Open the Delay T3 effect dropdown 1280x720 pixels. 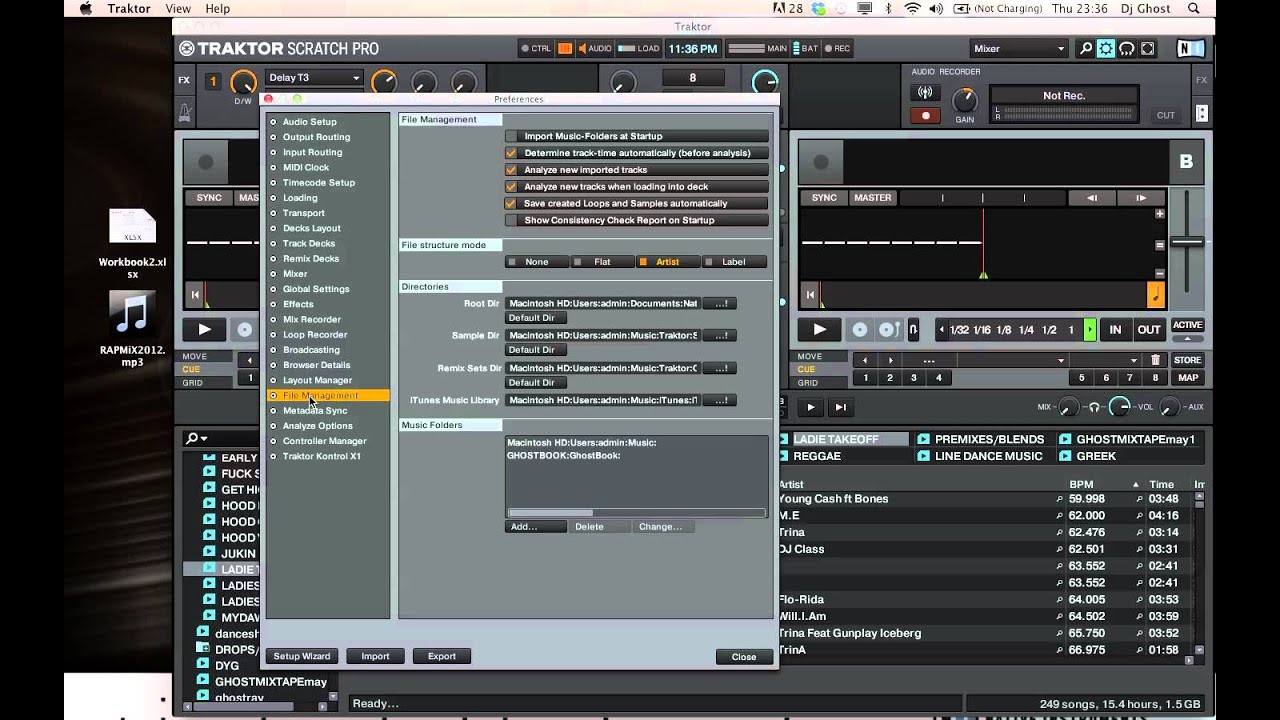(314, 78)
